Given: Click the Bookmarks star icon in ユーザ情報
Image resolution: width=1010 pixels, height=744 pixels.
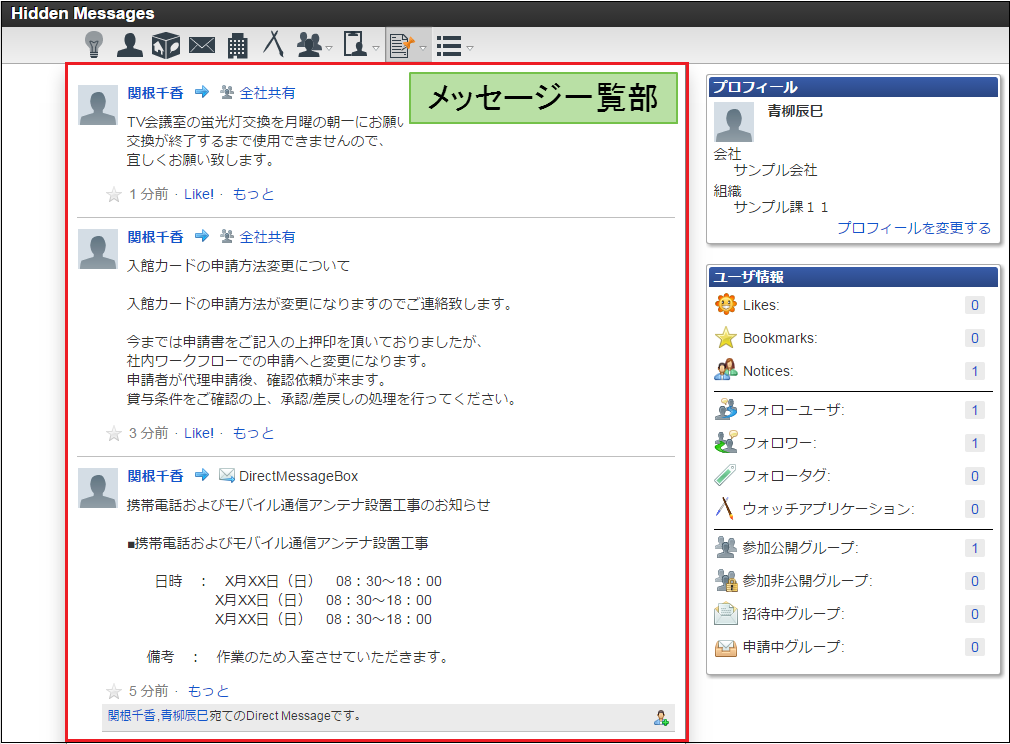Looking at the screenshot, I should [726, 338].
